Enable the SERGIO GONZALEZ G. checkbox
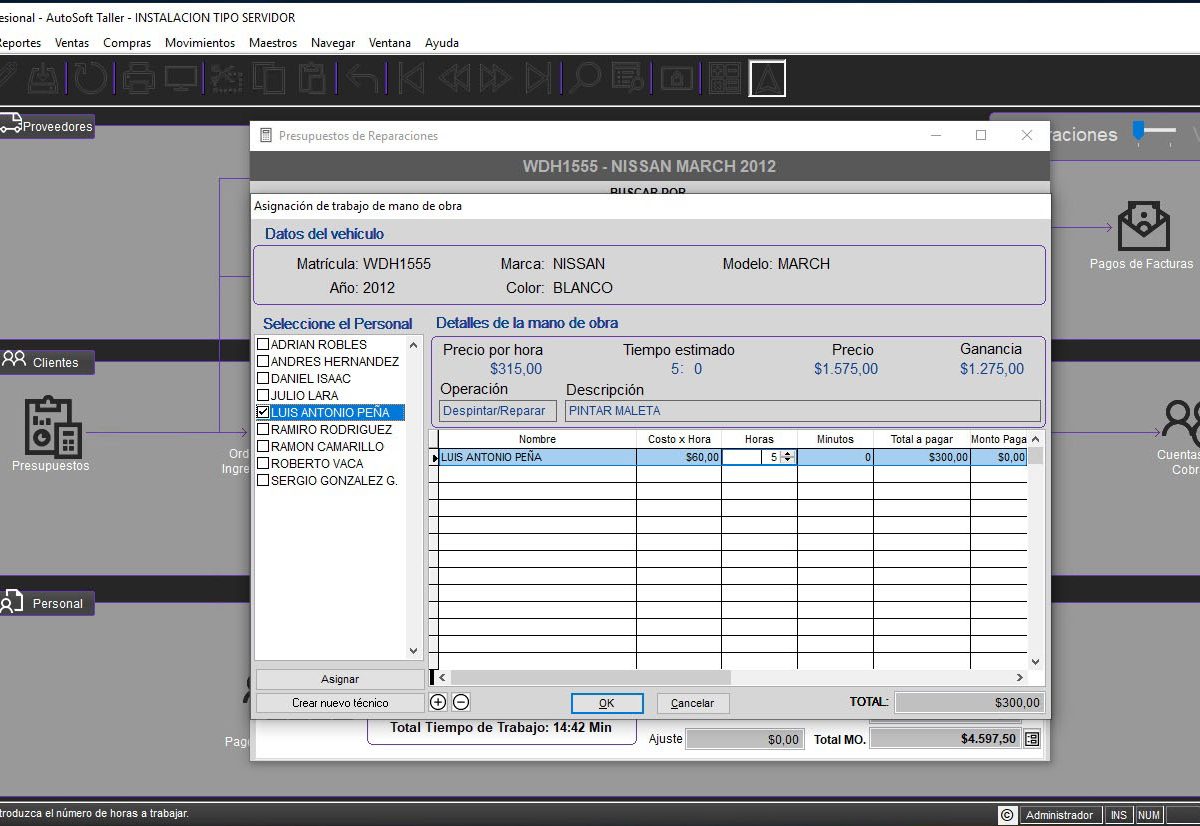The height and width of the screenshot is (826, 1200). 263,481
